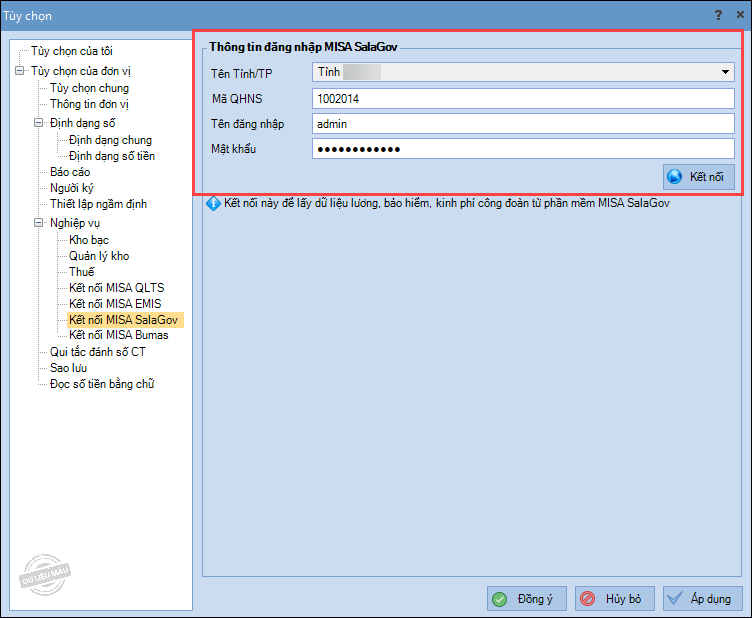Select Định dạng số item
This screenshot has height=618, width=752.
pos(82,123)
